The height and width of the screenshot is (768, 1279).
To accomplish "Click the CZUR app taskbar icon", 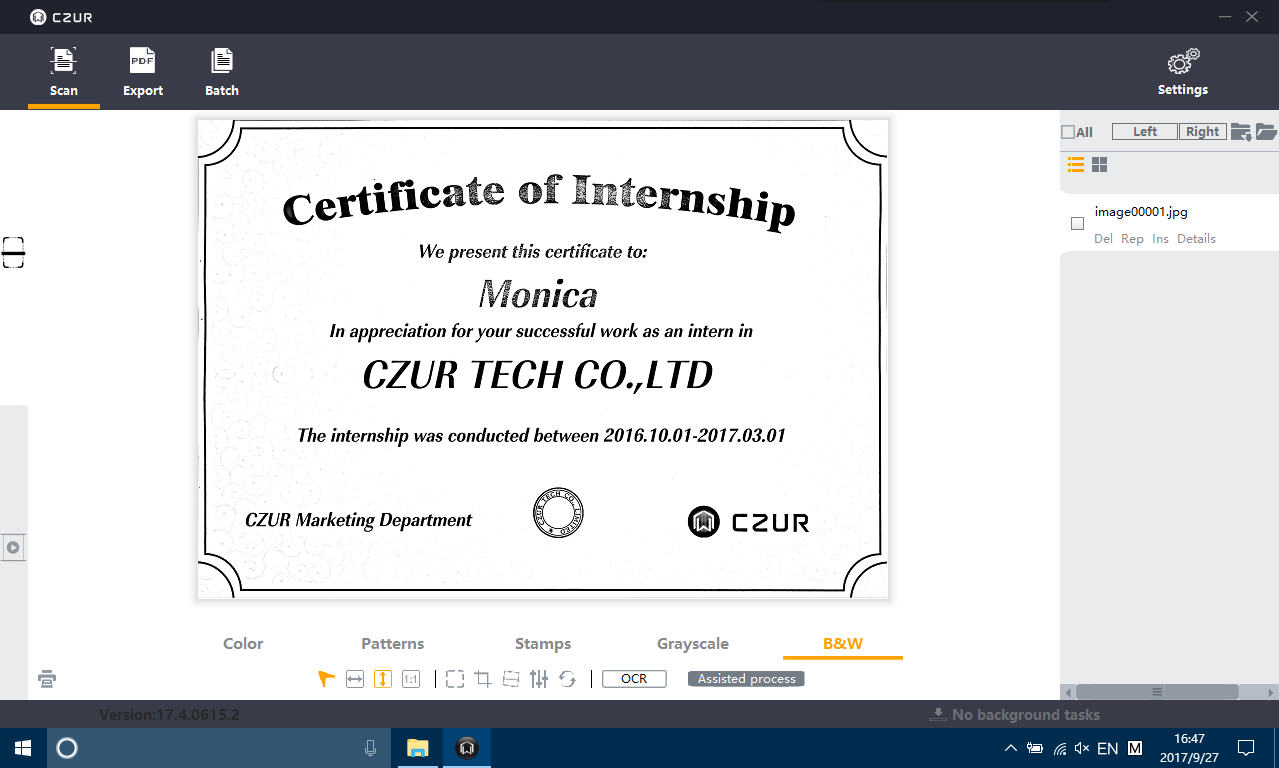I will tap(466, 748).
